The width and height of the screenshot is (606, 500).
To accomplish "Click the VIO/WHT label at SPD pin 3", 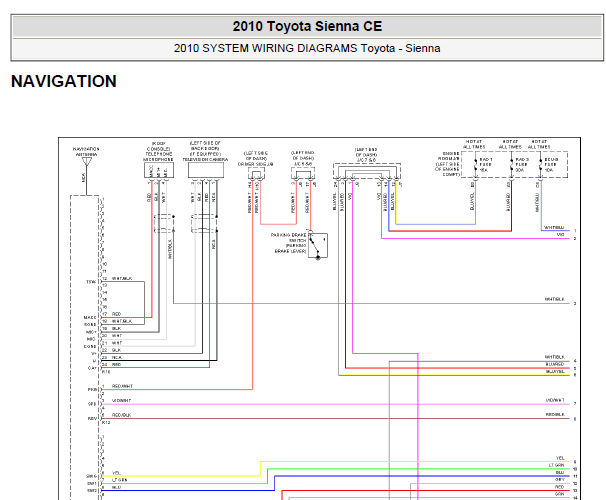I will point(121,400).
